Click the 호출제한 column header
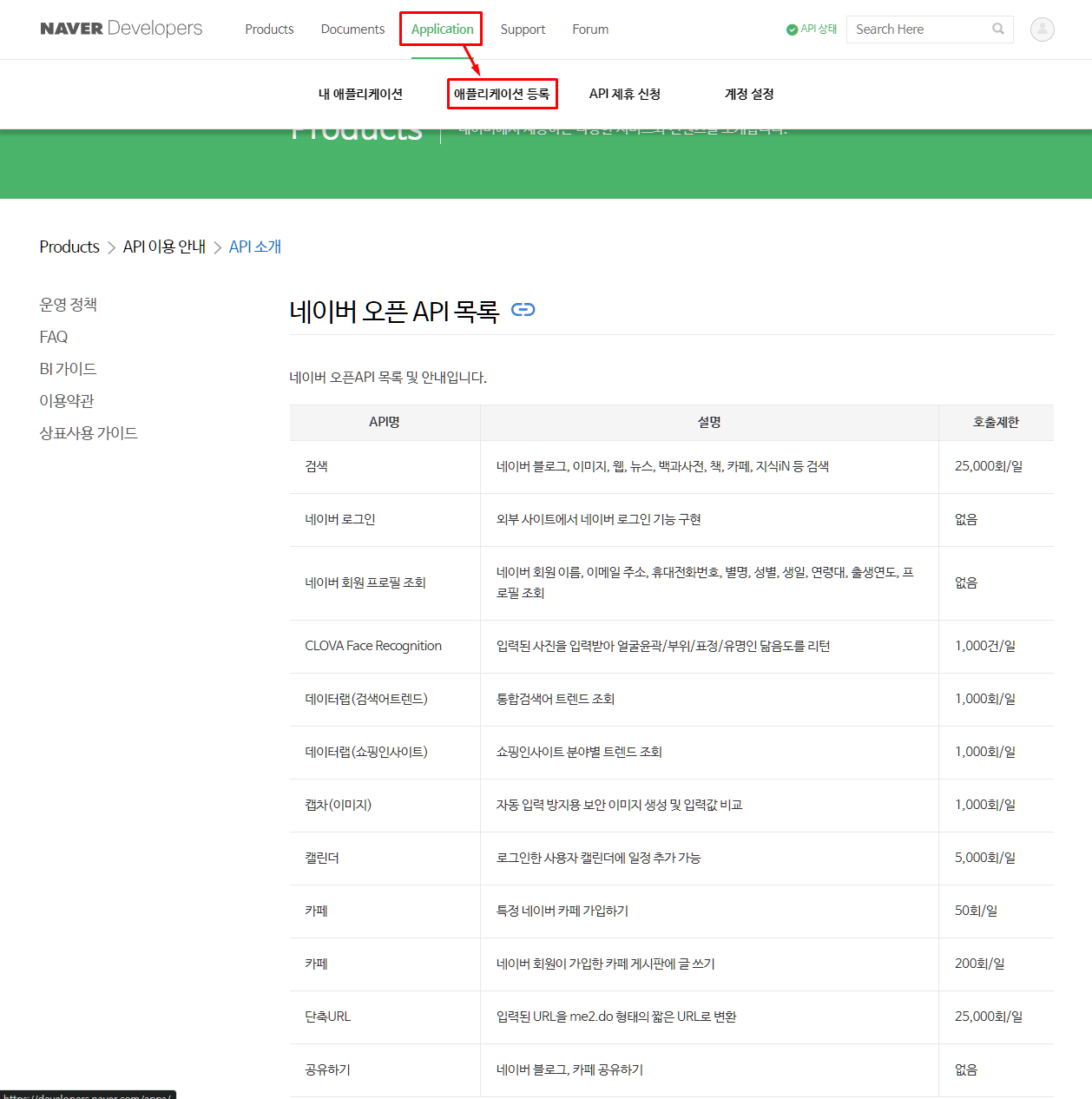This screenshot has width=1092, height=1099. [x=996, y=422]
